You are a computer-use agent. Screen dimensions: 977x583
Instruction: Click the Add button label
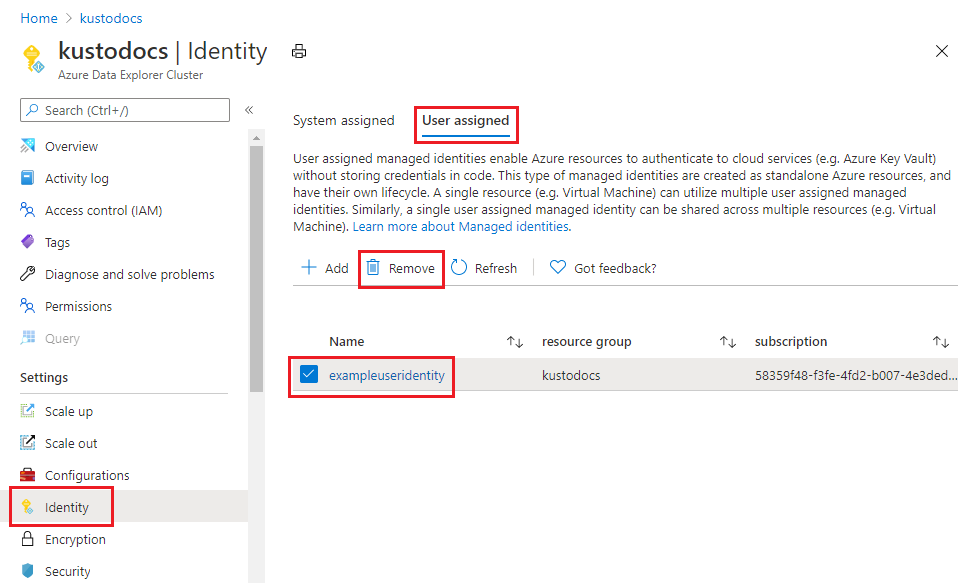pyautogui.click(x=336, y=268)
